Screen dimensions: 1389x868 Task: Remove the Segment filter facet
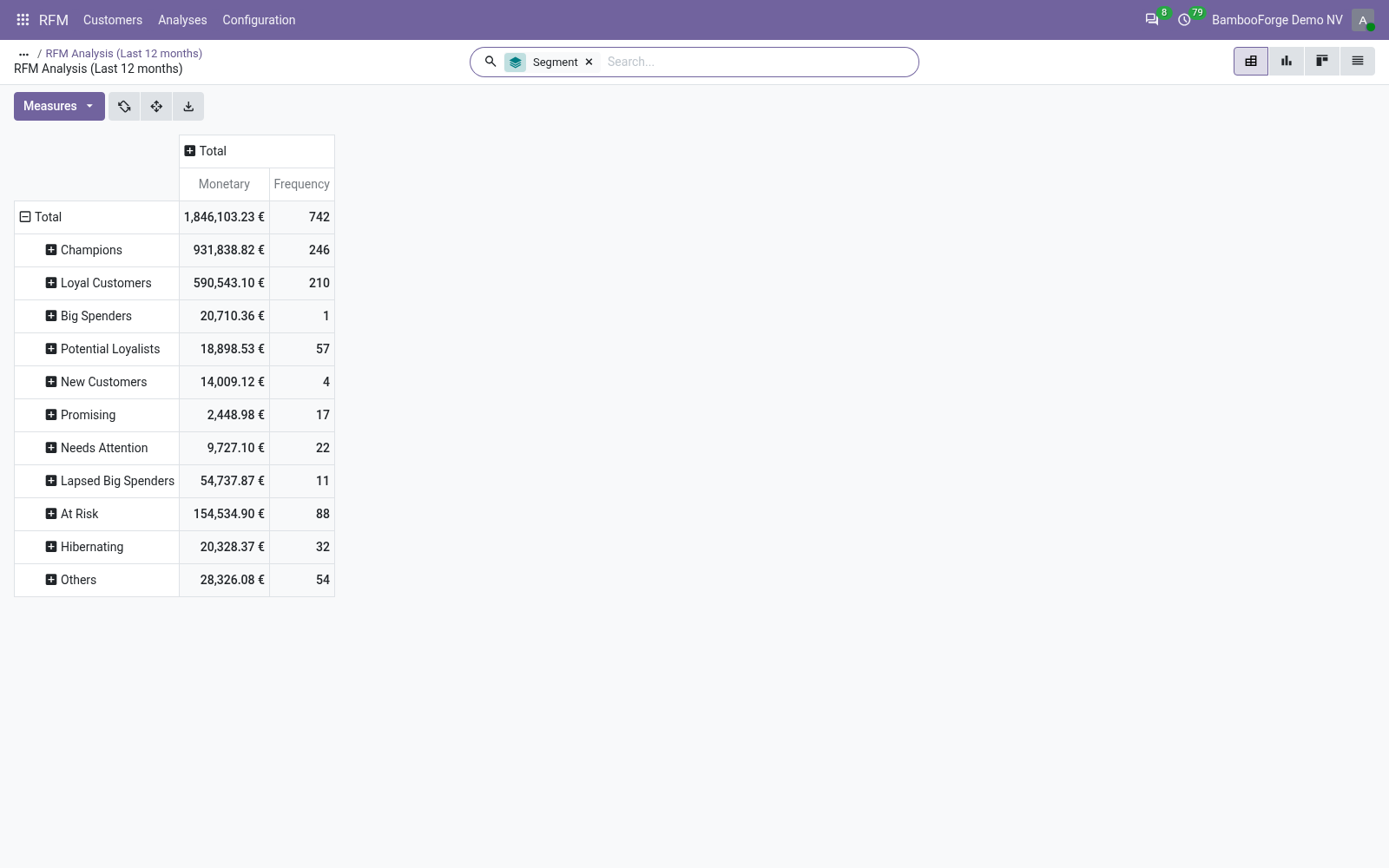pos(589,62)
